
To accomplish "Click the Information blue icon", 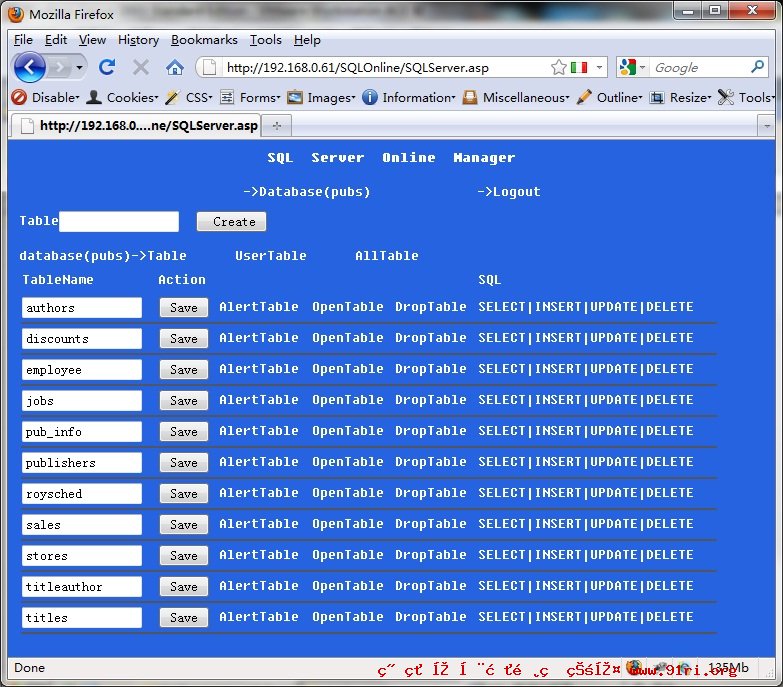I will (x=370, y=97).
